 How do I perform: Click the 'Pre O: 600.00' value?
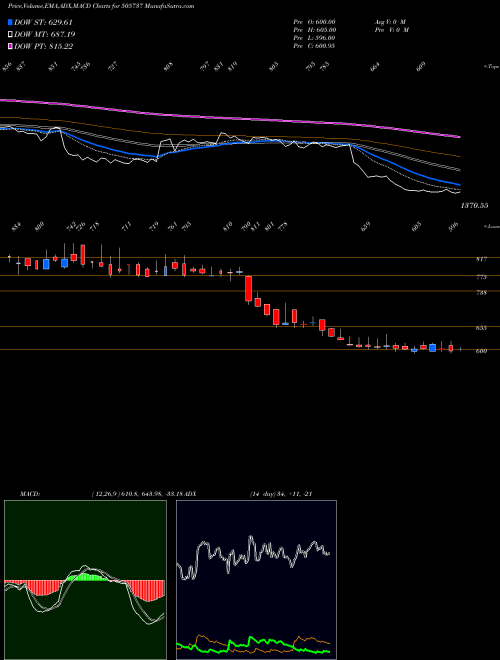pyautogui.click(x=314, y=22)
